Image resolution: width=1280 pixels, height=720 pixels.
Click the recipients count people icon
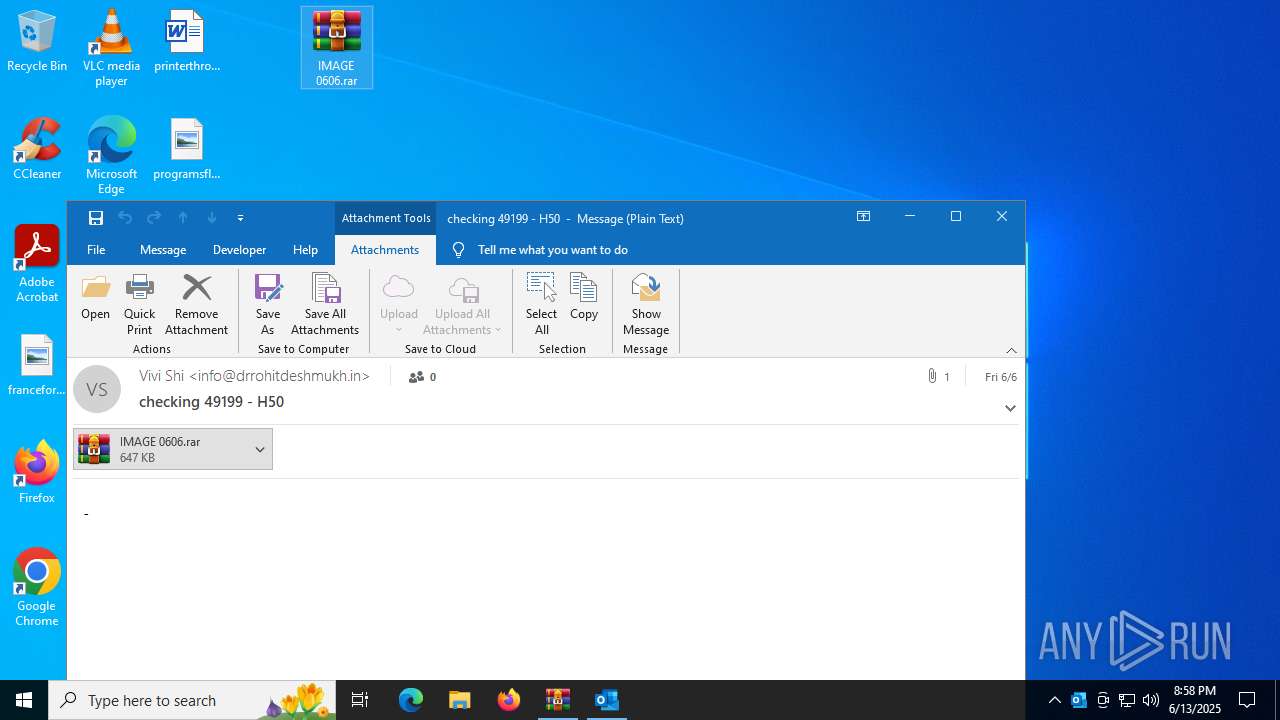click(x=417, y=377)
